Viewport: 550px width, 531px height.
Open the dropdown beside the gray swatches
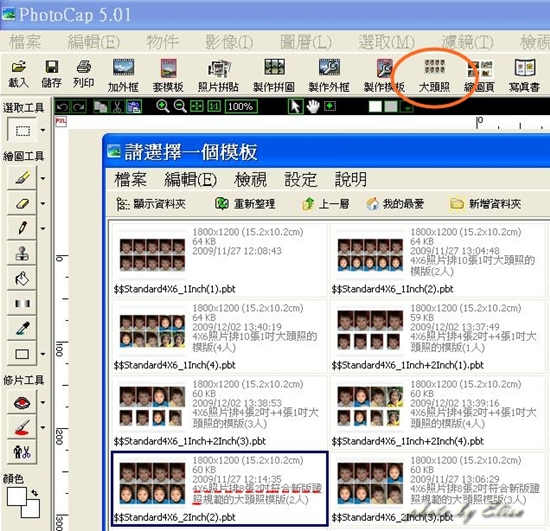[x=407, y=107]
